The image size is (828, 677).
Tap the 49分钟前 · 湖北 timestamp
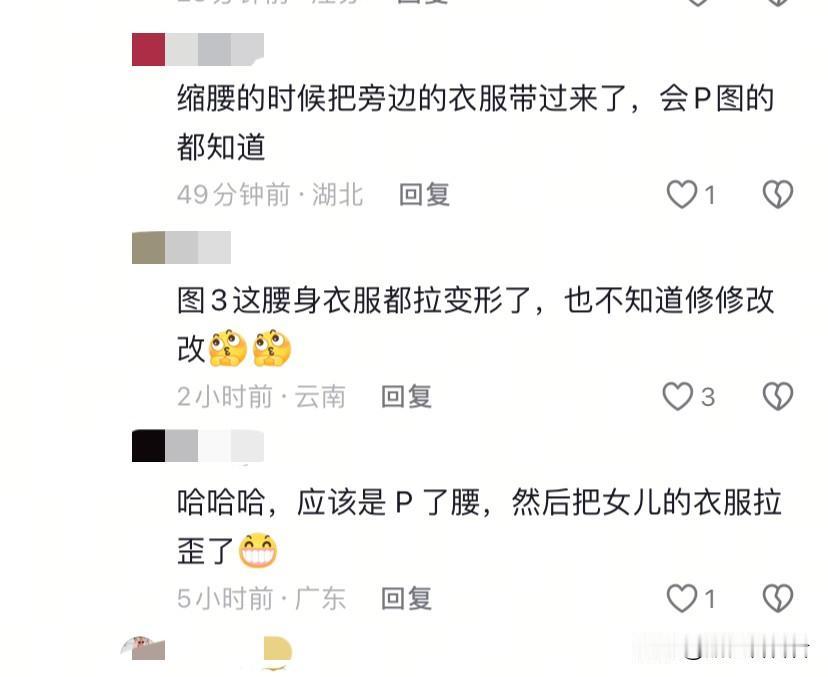point(270,194)
